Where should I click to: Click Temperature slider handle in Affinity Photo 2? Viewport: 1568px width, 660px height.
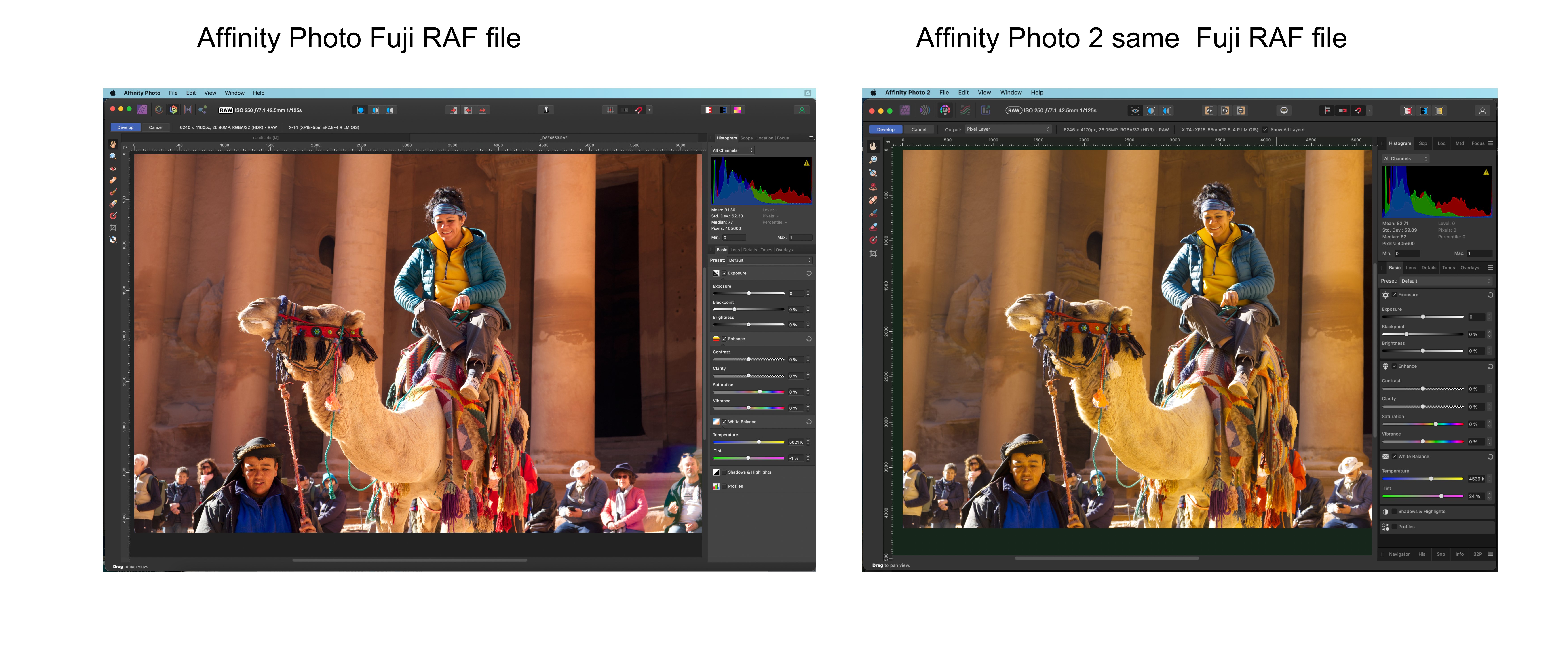point(1431,479)
